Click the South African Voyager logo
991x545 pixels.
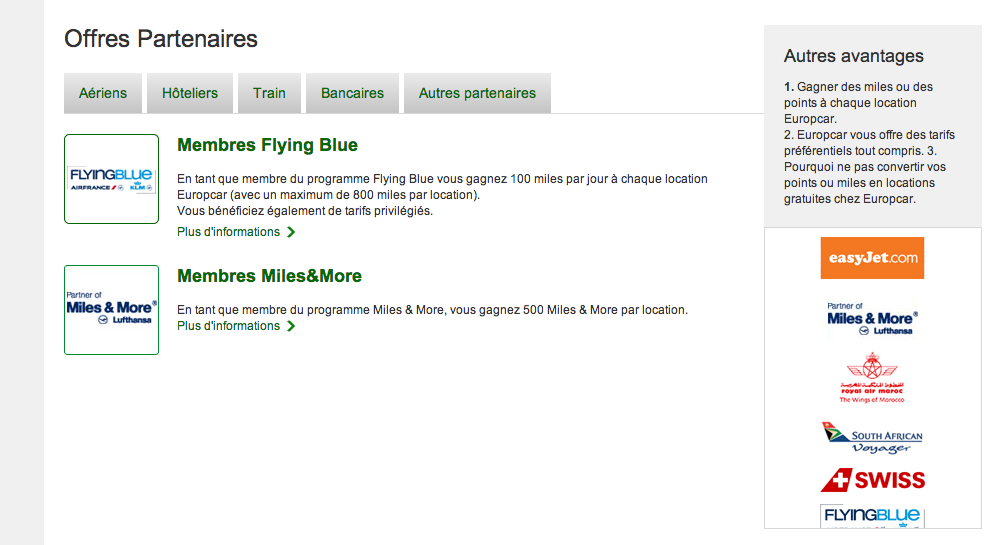click(872, 438)
